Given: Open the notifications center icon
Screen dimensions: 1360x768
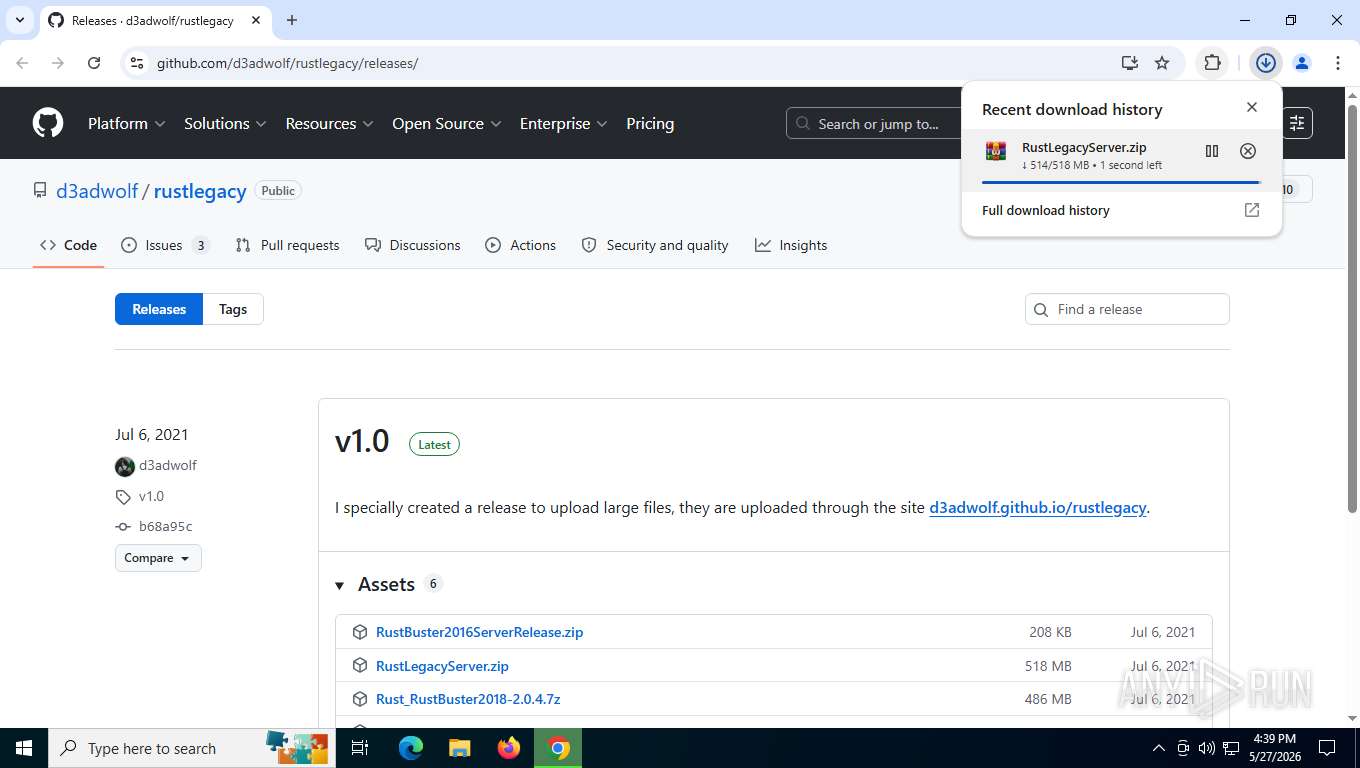Looking at the screenshot, I should 1327,748.
